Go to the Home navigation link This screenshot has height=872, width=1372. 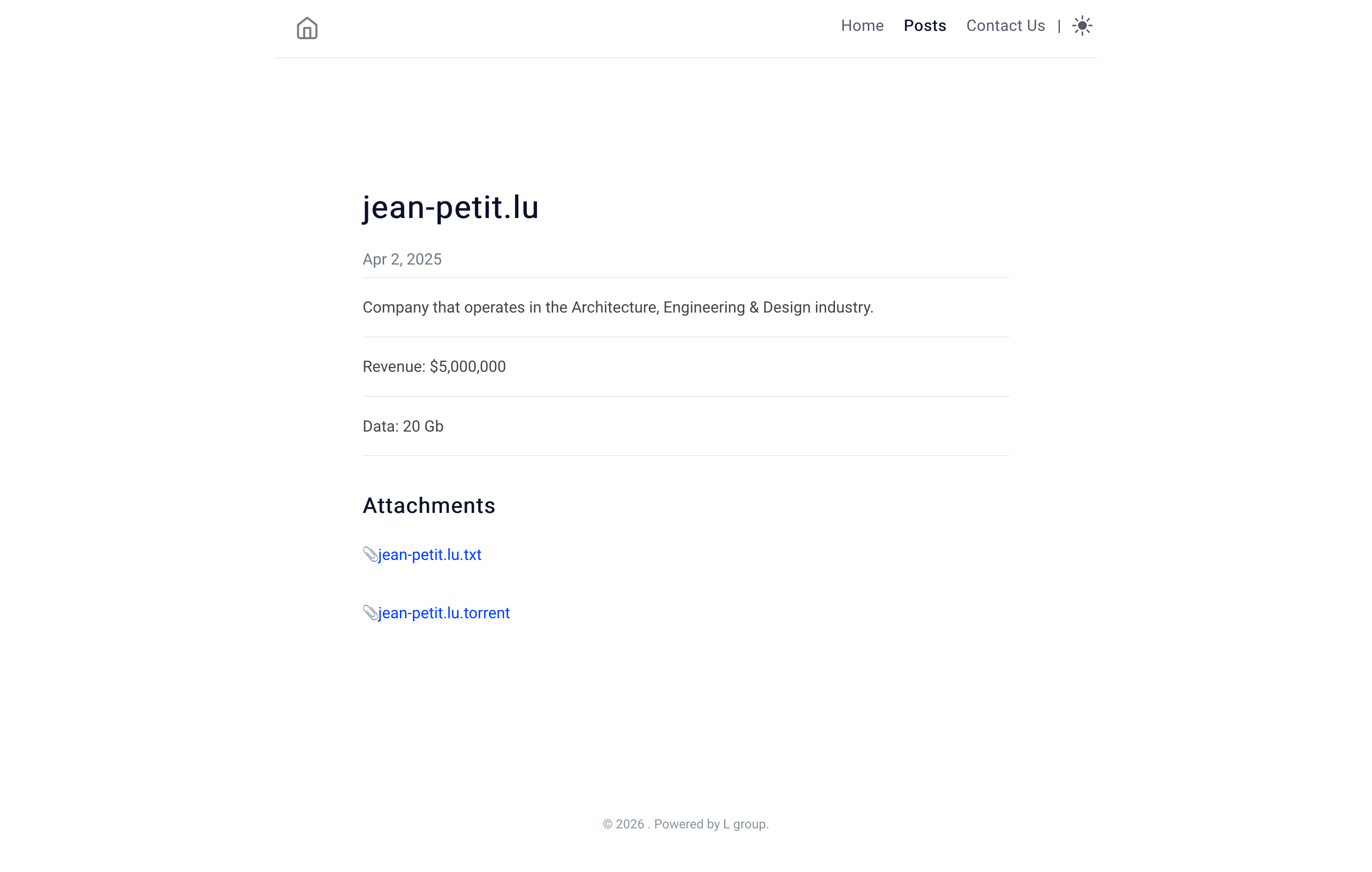coord(862,25)
